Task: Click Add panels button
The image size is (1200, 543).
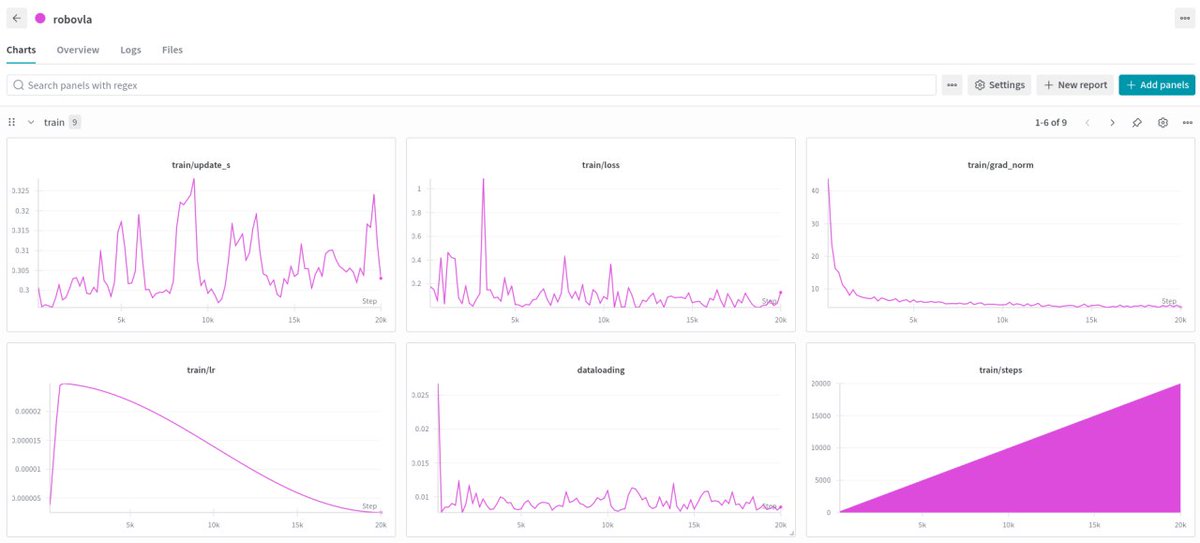Action: pyautogui.click(x=1157, y=85)
